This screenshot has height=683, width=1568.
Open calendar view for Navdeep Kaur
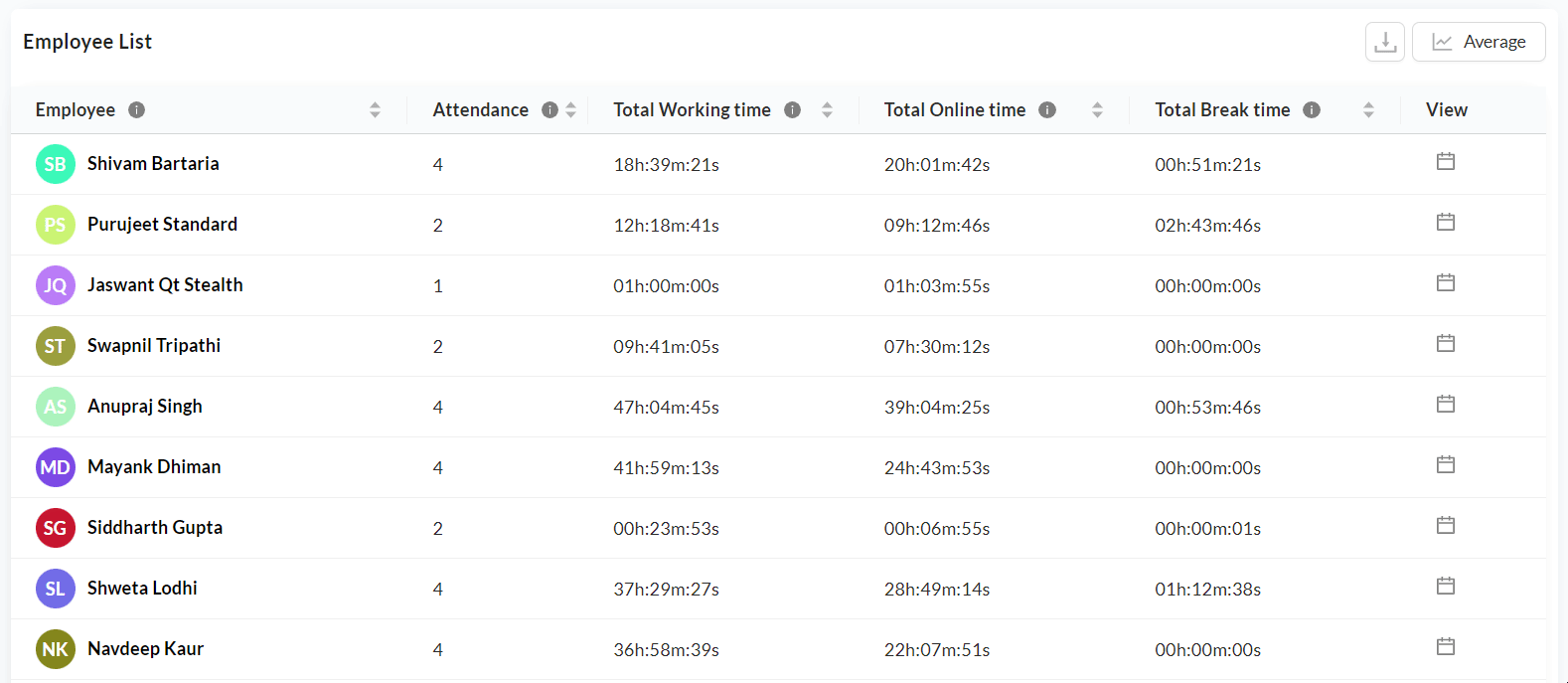pos(1446,646)
